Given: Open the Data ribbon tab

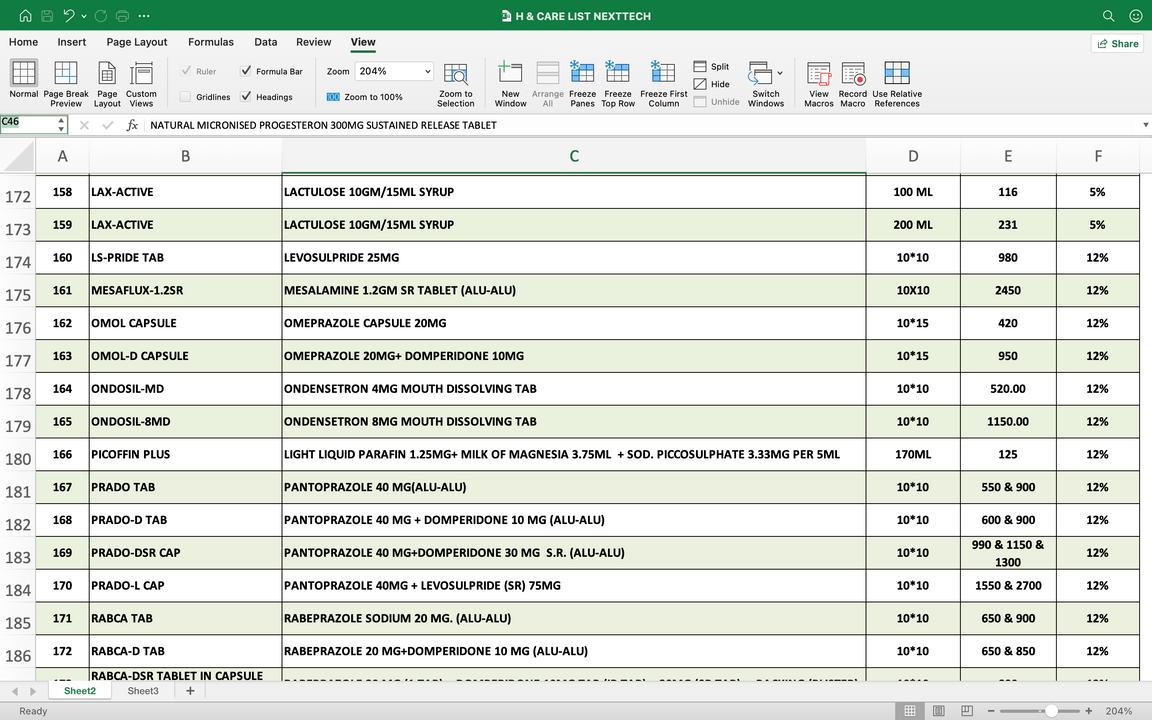Looking at the screenshot, I should pyautogui.click(x=265, y=42).
